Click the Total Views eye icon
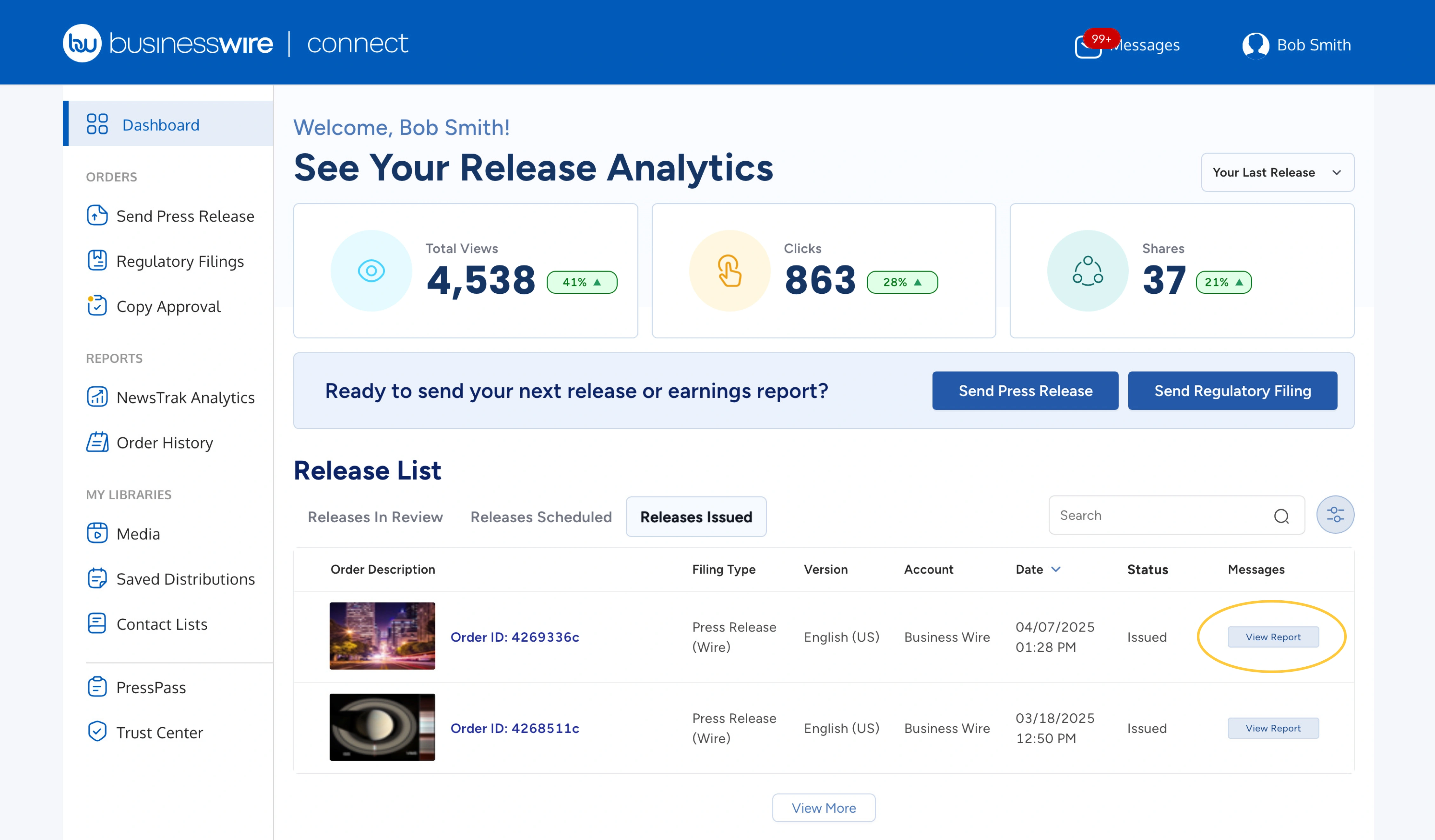The height and width of the screenshot is (840, 1435). (x=371, y=271)
